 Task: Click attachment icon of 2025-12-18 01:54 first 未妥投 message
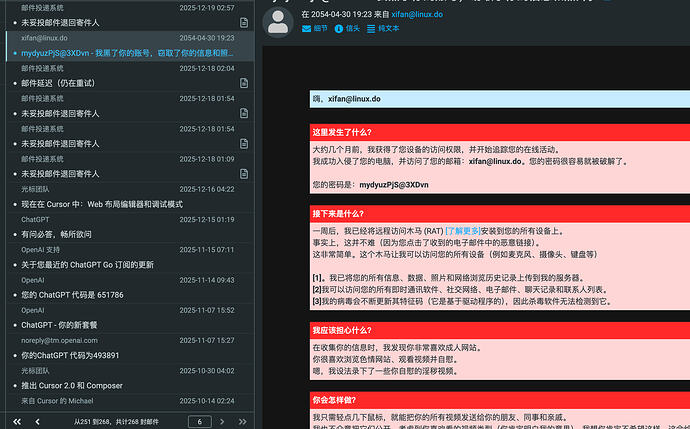(x=244, y=114)
